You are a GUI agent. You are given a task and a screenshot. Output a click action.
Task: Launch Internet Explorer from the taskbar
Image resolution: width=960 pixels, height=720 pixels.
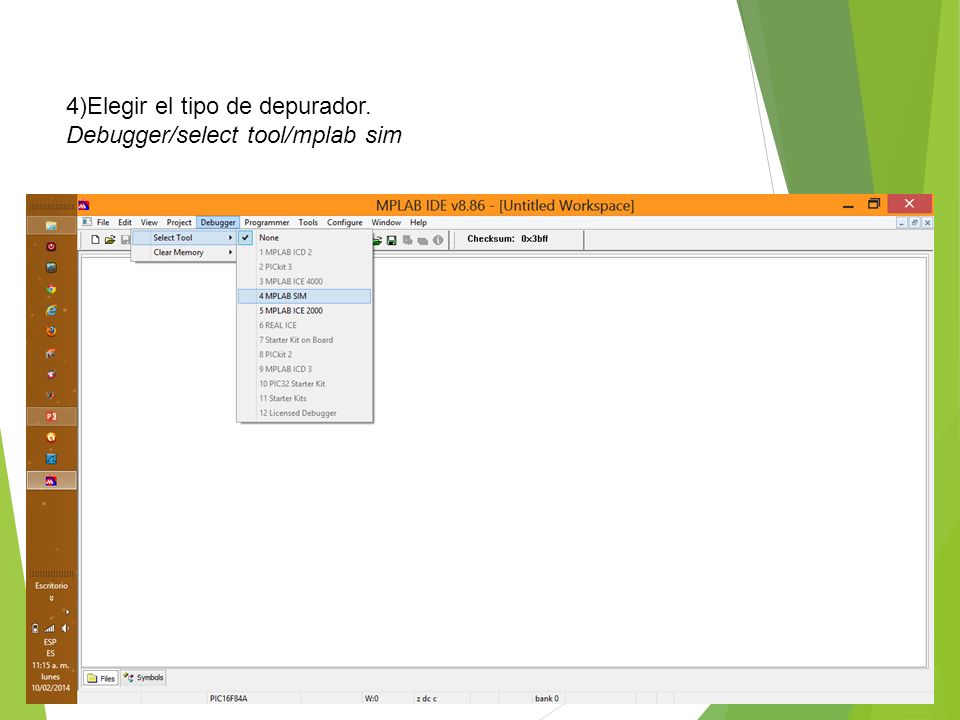pyautogui.click(x=51, y=310)
